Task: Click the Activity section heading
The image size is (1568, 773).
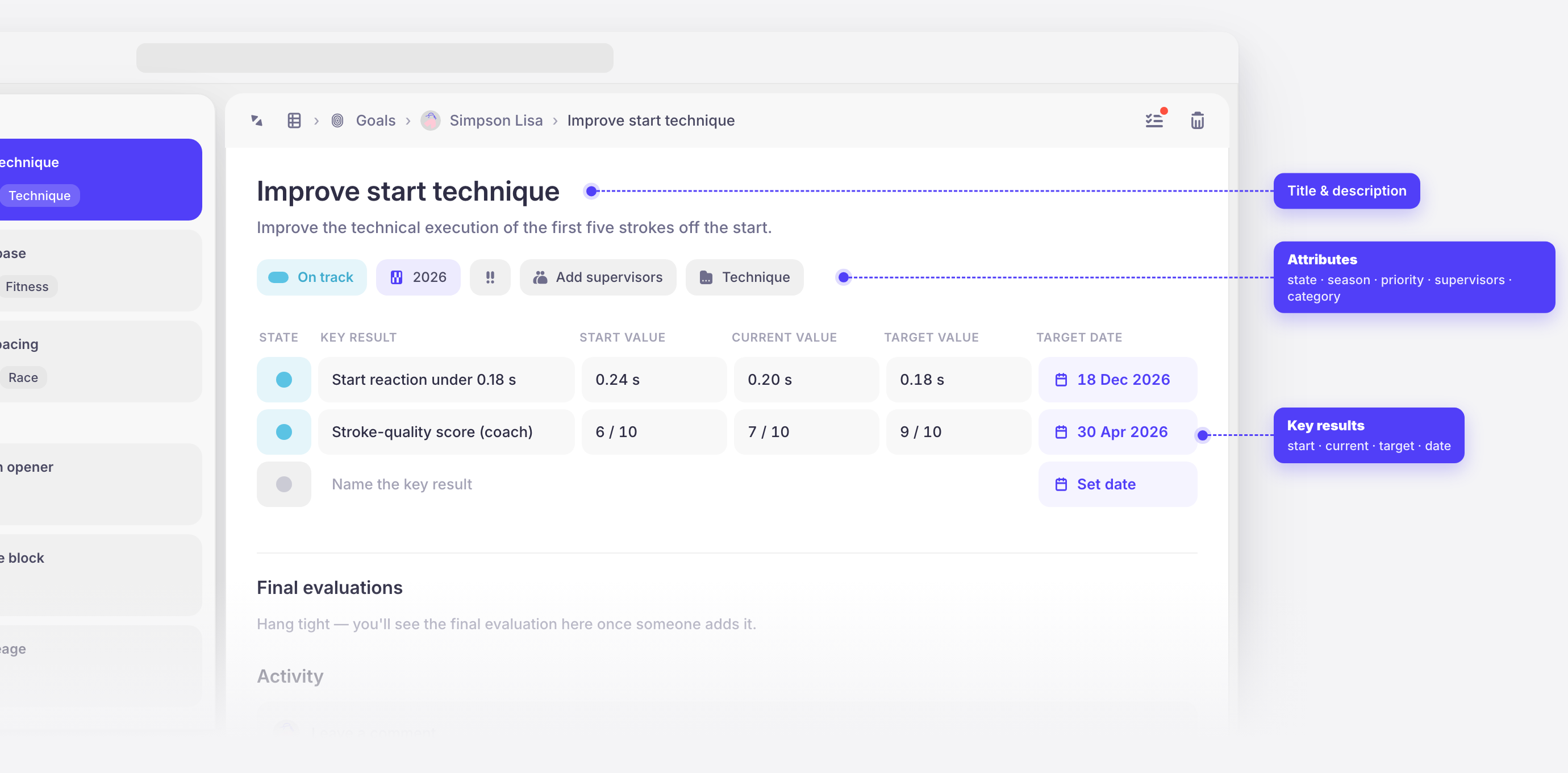Action: 290,676
